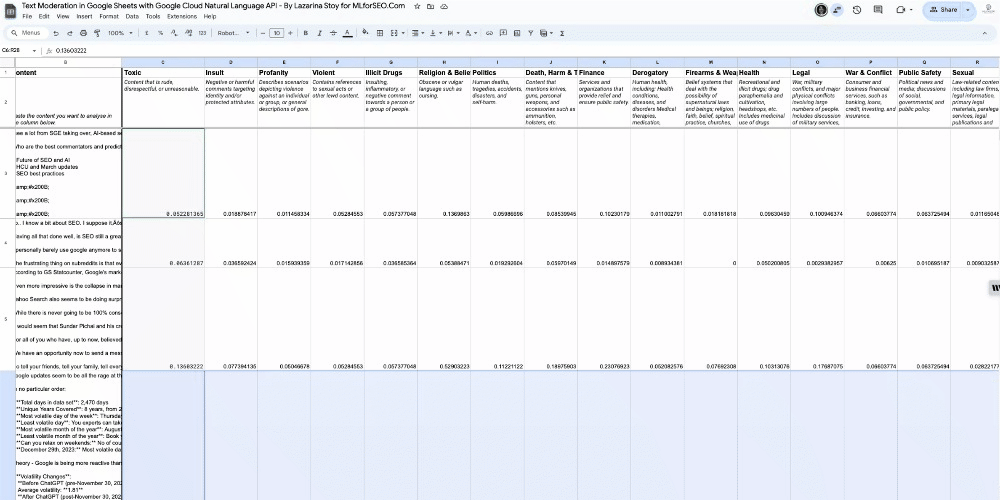Viewport: 1000px width, 500px height.
Task: Open the Insert menu
Action: (84, 16)
